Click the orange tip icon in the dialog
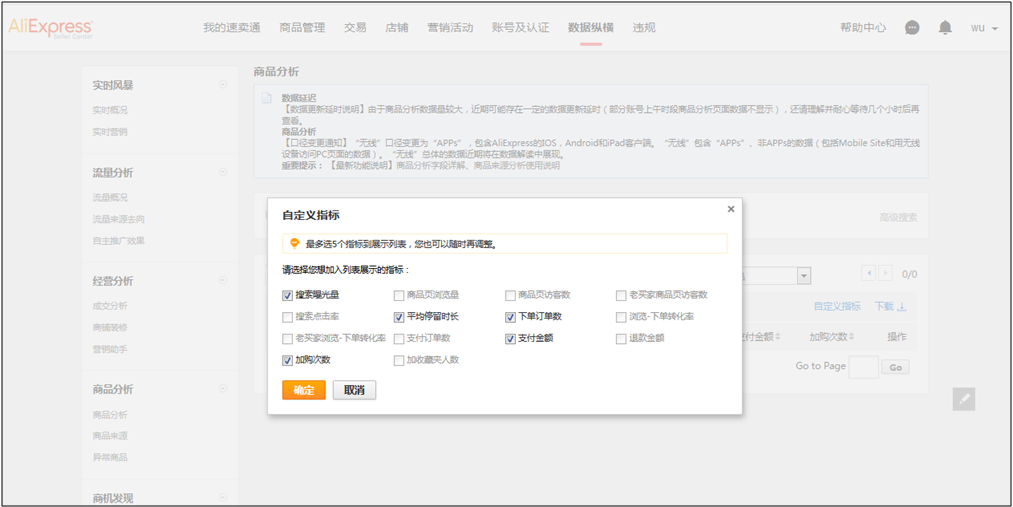This screenshot has height=507, width=1013. click(294, 243)
